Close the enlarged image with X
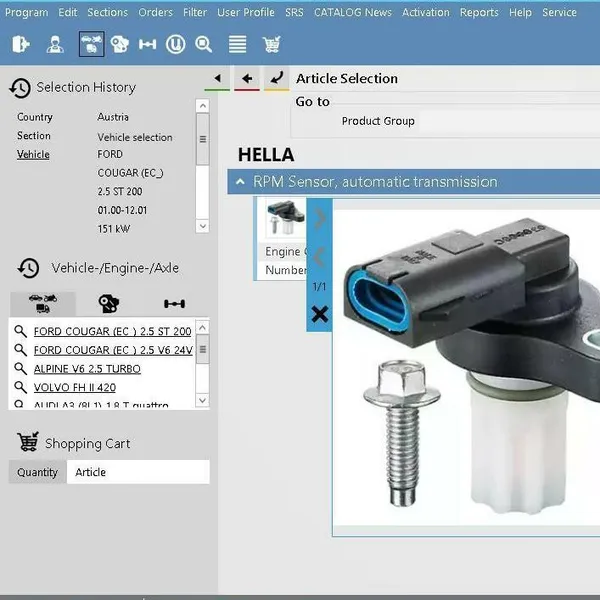The height and width of the screenshot is (600, 600). (320, 314)
